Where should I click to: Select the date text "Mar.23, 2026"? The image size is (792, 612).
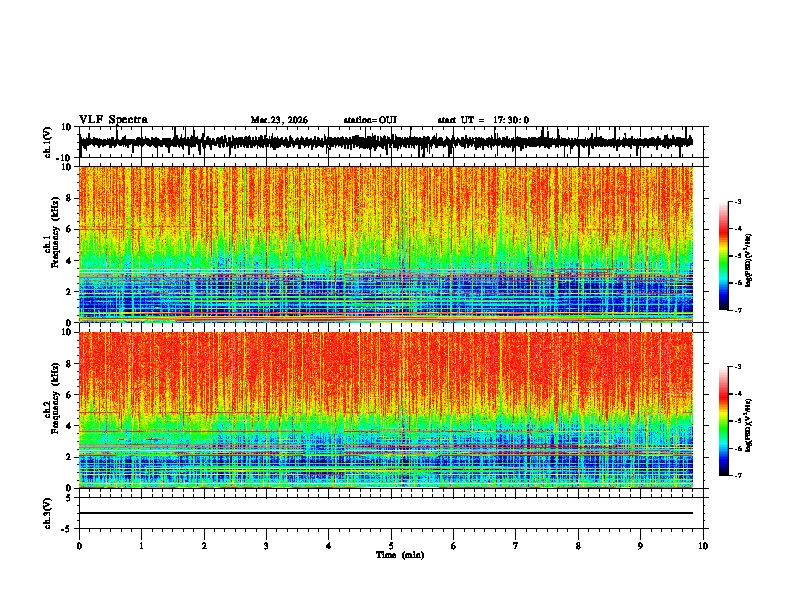tap(279, 120)
